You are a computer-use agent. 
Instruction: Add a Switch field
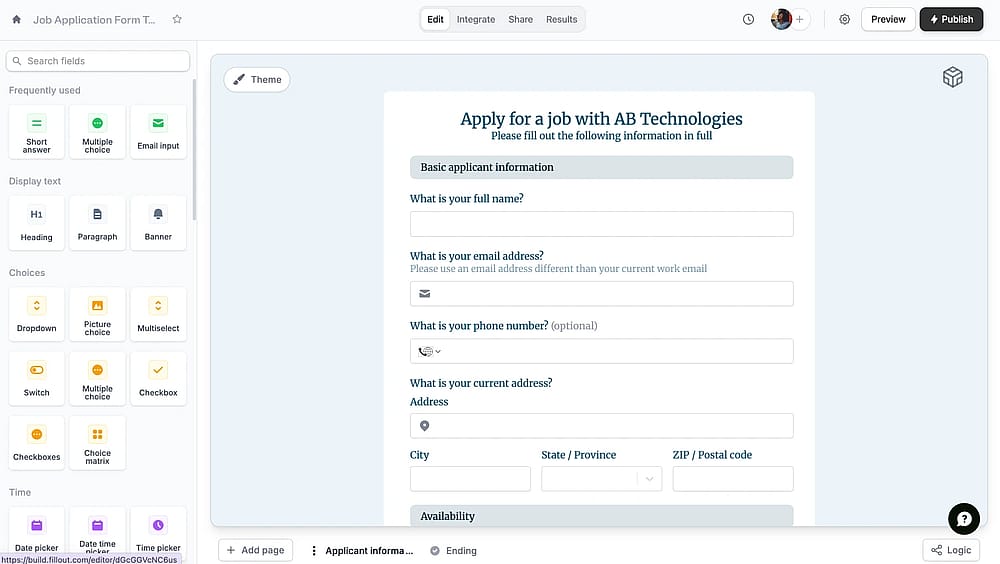pyautogui.click(x=36, y=379)
